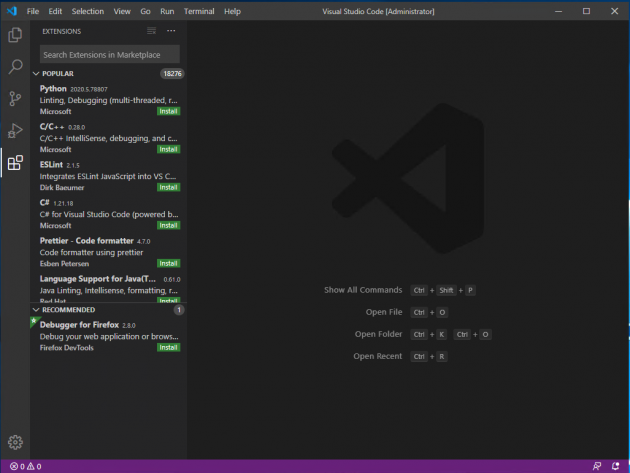Click Esben Petersen publisher name
The height and width of the screenshot is (473, 630).
64,264
